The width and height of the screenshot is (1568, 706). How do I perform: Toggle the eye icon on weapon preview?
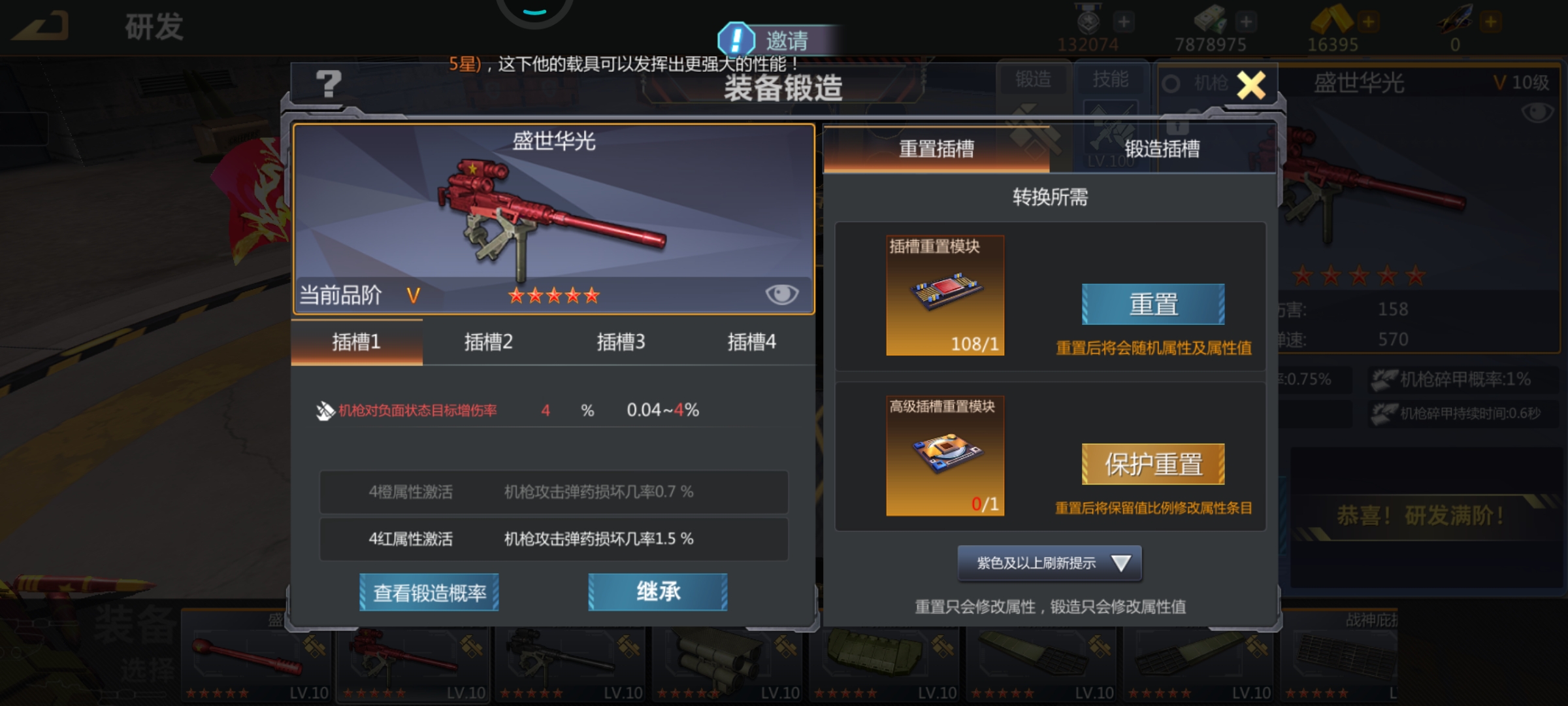pyautogui.click(x=781, y=294)
